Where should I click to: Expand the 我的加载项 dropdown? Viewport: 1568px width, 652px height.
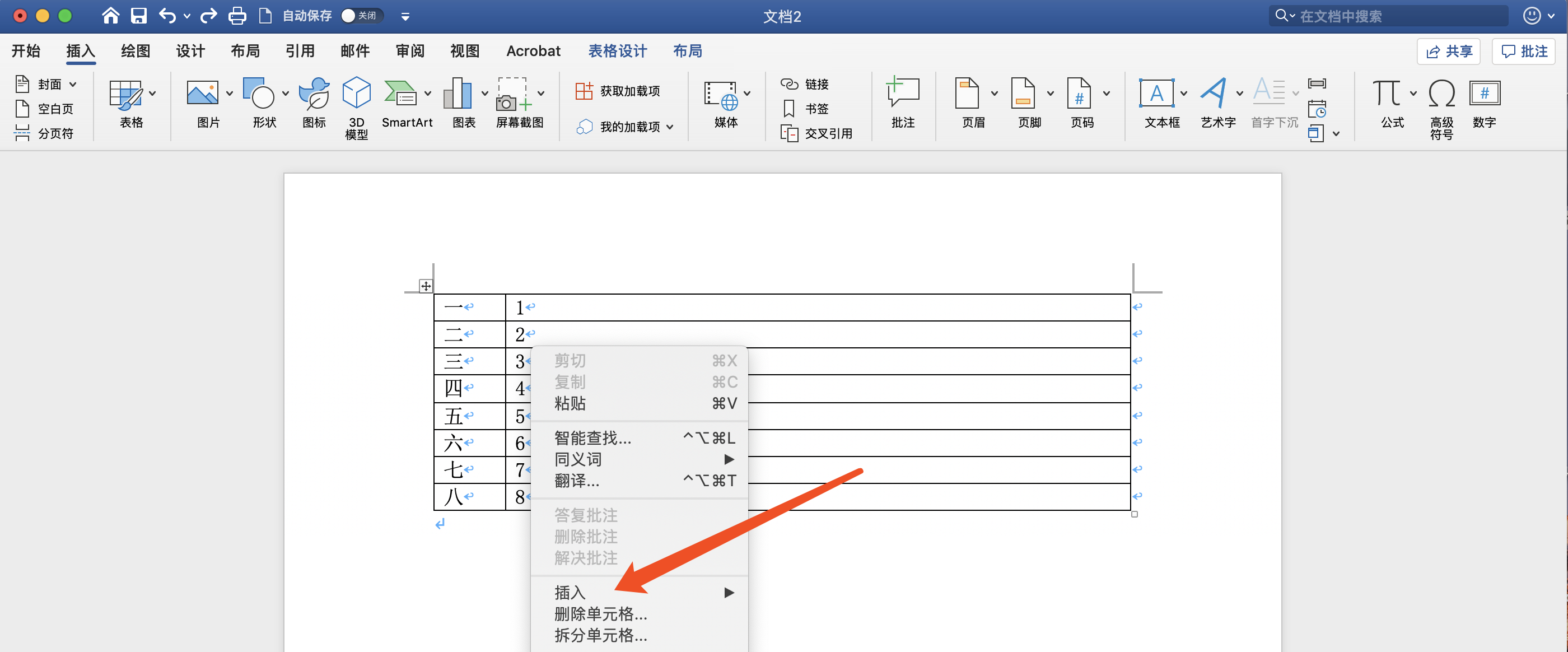pyautogui.click(x=670, y=127)
